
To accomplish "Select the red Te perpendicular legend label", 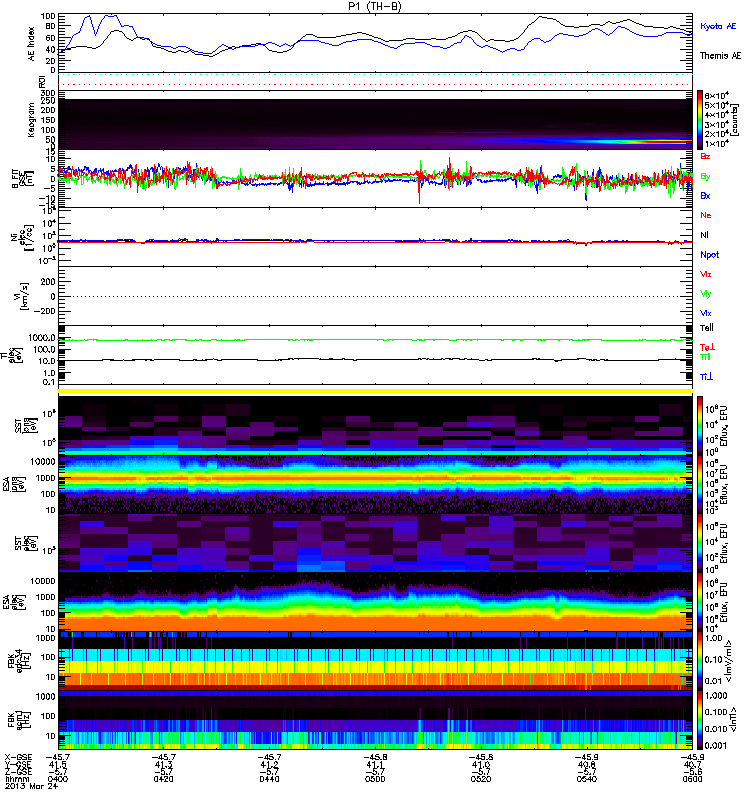I will coord(707,347).
